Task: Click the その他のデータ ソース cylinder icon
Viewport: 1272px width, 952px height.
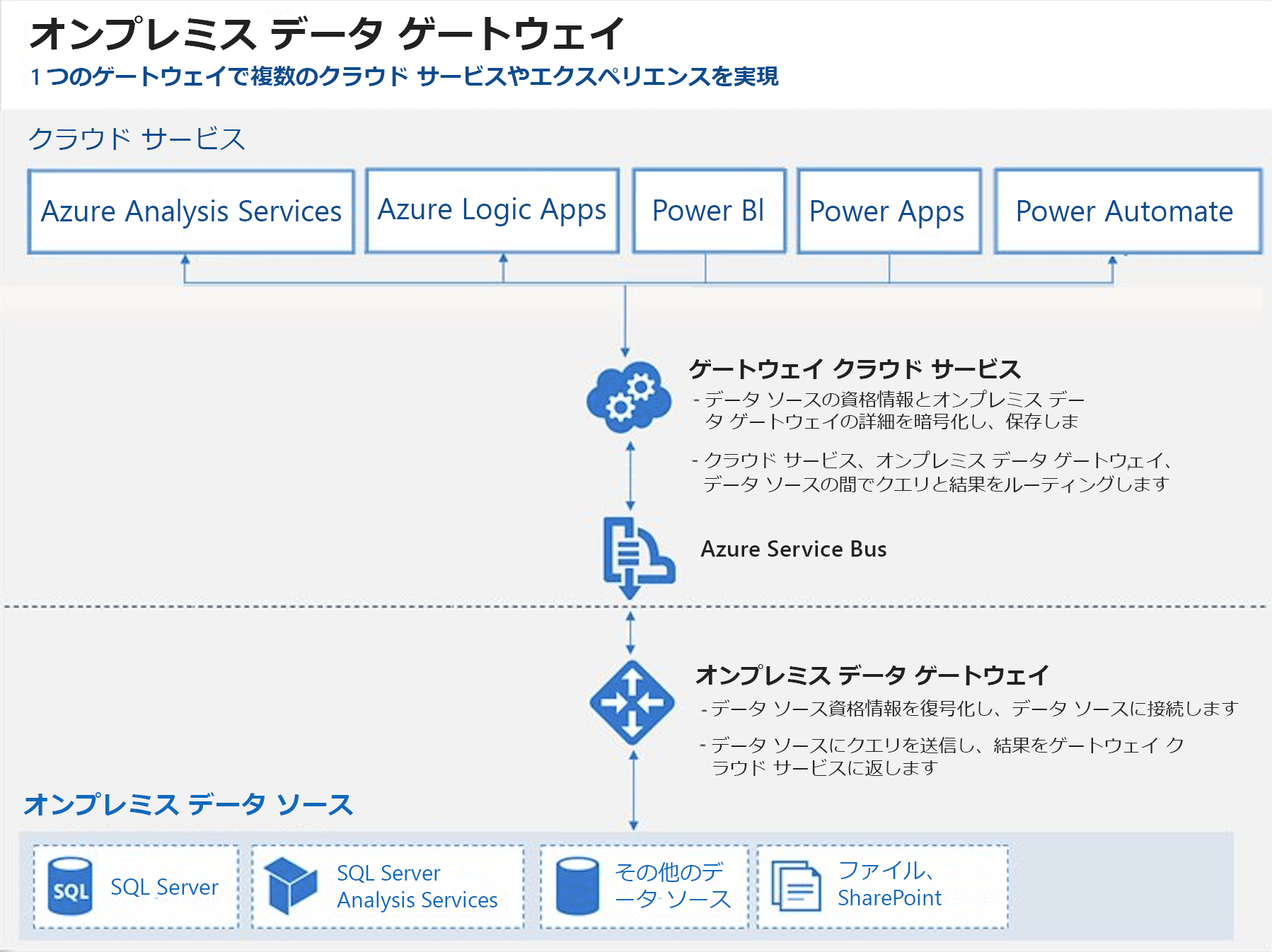Action: 577,886
